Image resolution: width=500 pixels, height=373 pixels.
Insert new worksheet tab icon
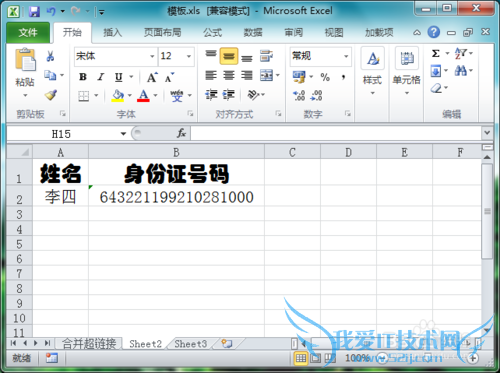click(227, 343)
